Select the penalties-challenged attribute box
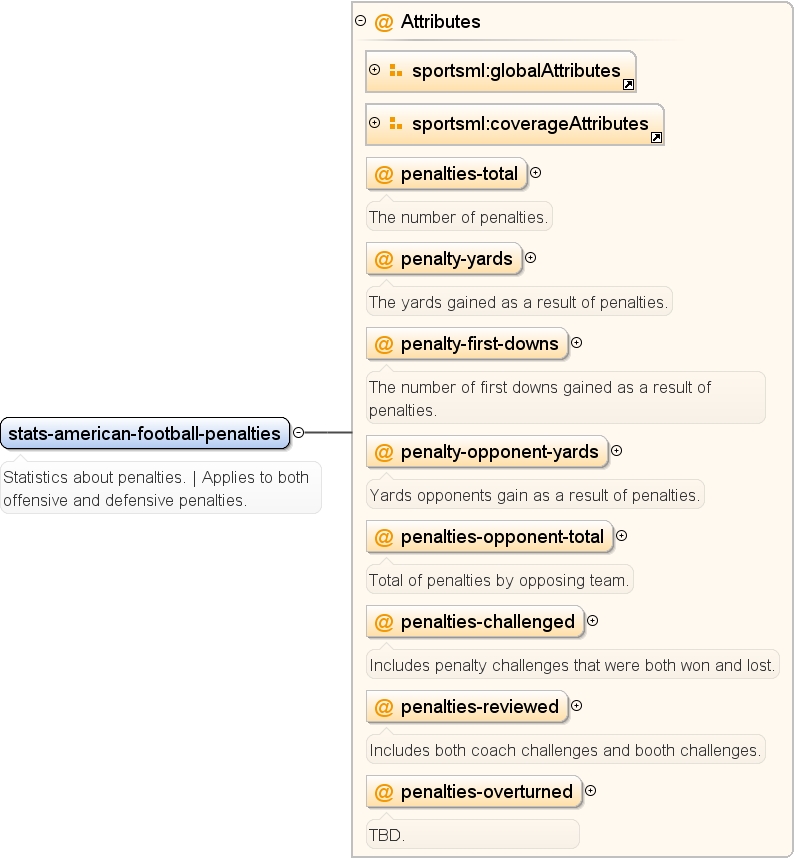The image size is (811, 859). coord(475,622)
